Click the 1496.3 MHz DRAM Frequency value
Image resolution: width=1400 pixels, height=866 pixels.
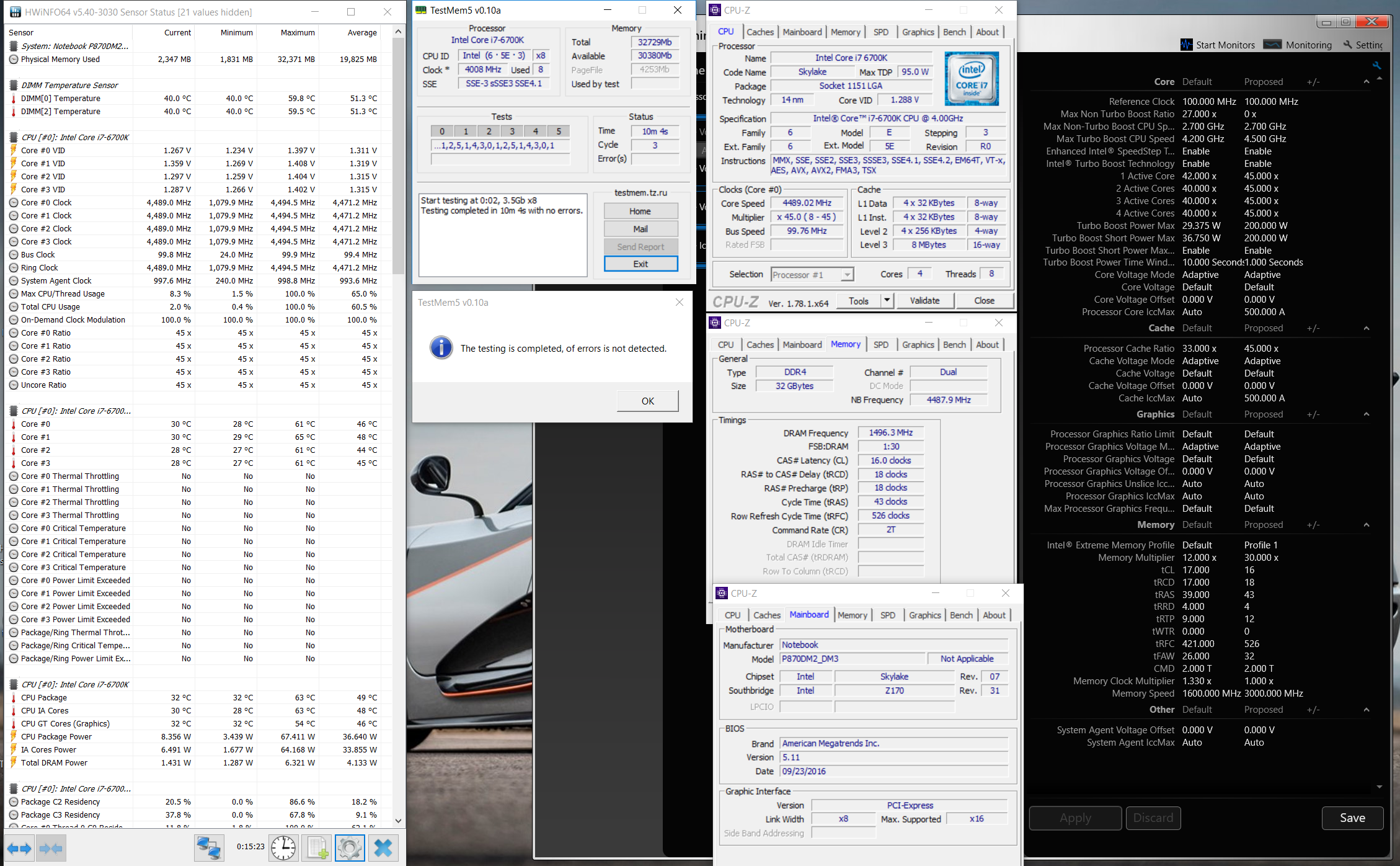(891, 432)
